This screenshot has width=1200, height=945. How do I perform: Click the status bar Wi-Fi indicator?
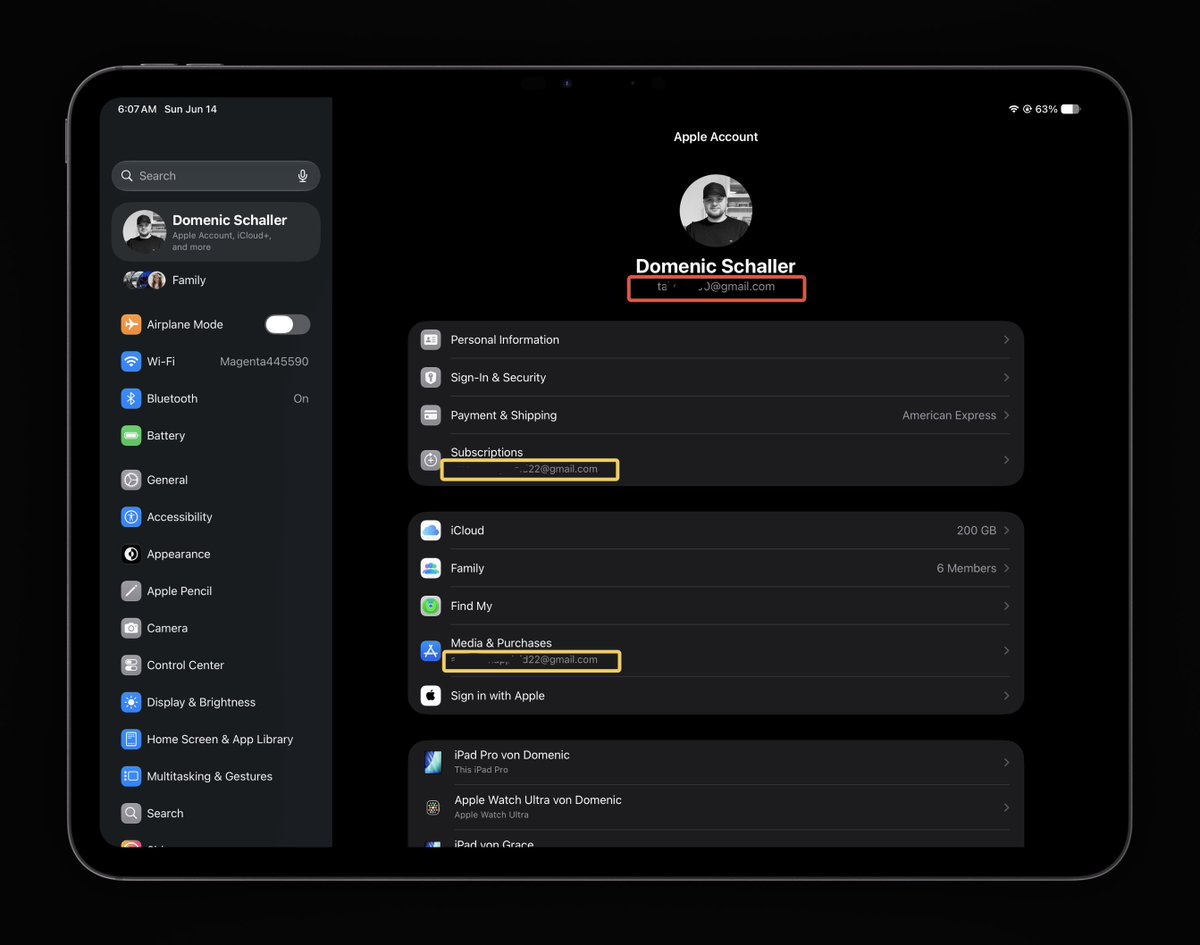(x=1013, y=109)
